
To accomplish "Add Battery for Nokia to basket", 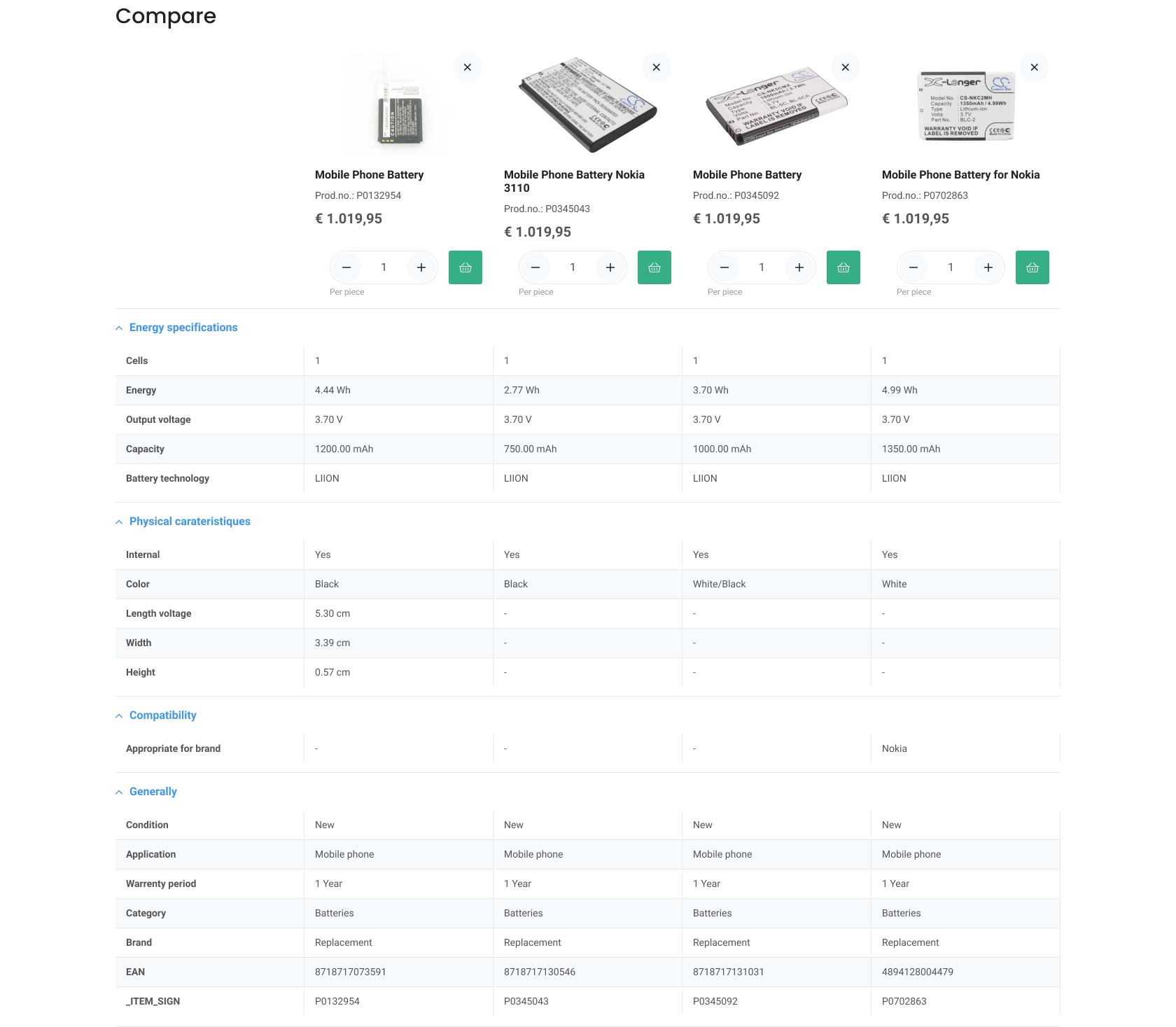I will (1032, 267).
